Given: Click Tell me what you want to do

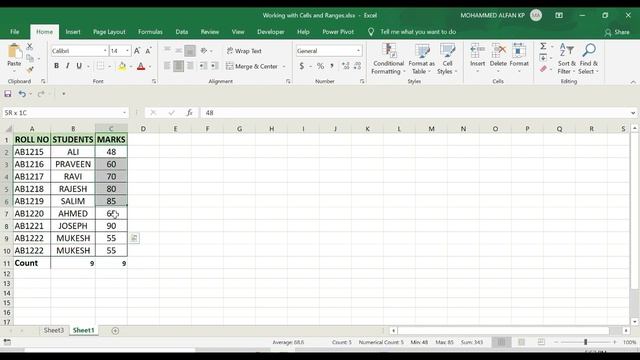Looking at the screenshot, I should 418,32.
